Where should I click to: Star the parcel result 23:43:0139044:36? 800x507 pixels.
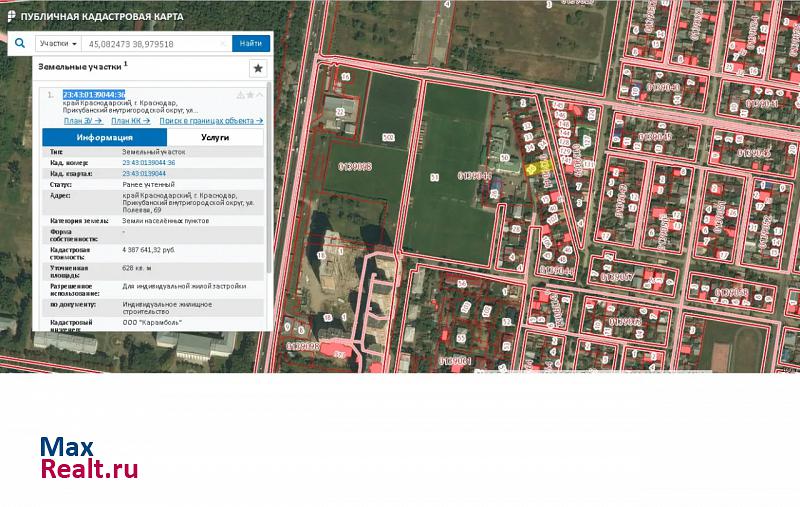pyautogui.click(x=250, y=95)
